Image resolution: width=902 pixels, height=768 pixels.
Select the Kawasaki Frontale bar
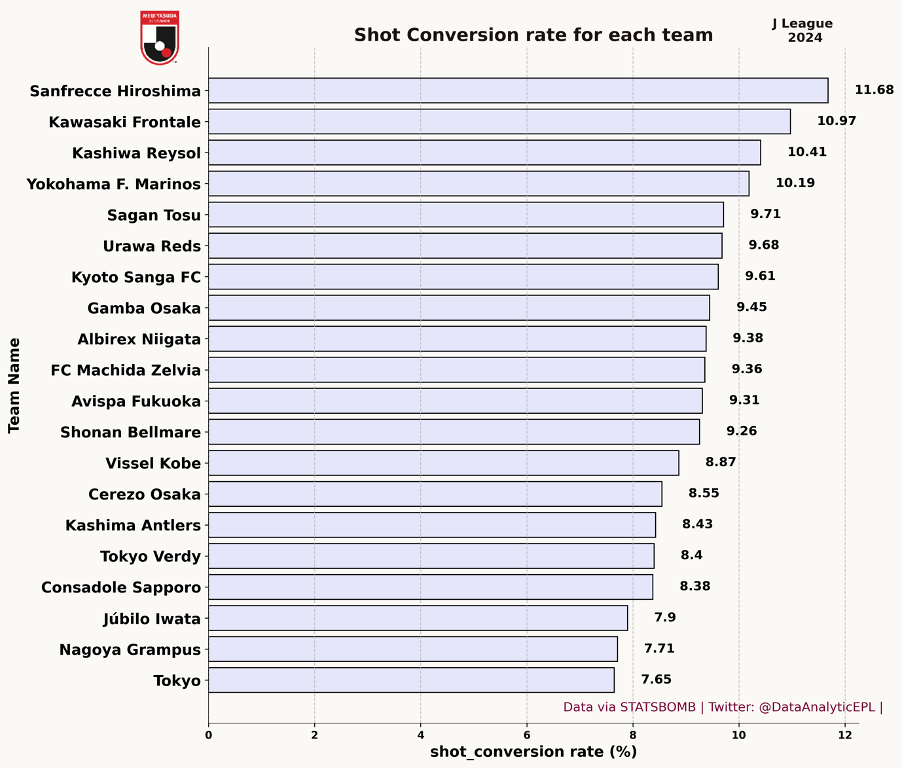pos(499,122)
